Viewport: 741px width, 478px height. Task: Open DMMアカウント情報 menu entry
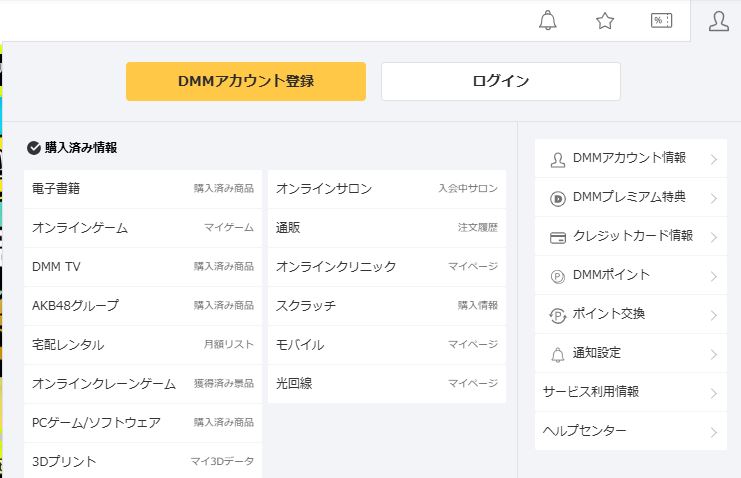coord(631,158)
